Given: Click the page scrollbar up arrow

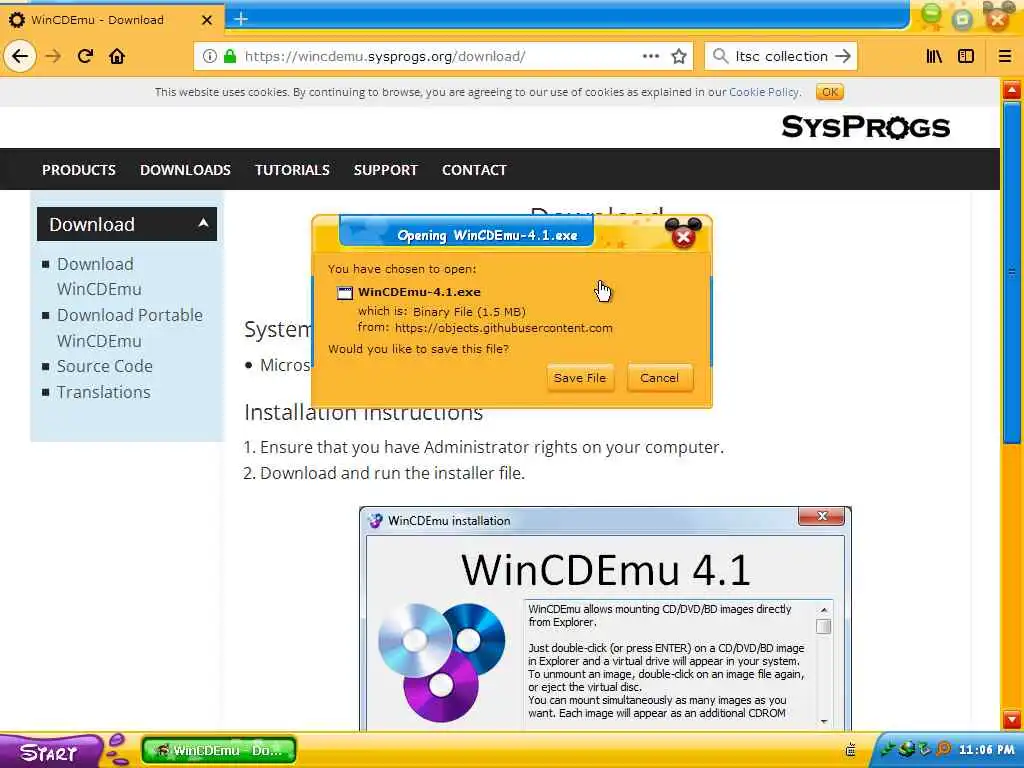Looking at the screenshot, I should [1012, 89].
